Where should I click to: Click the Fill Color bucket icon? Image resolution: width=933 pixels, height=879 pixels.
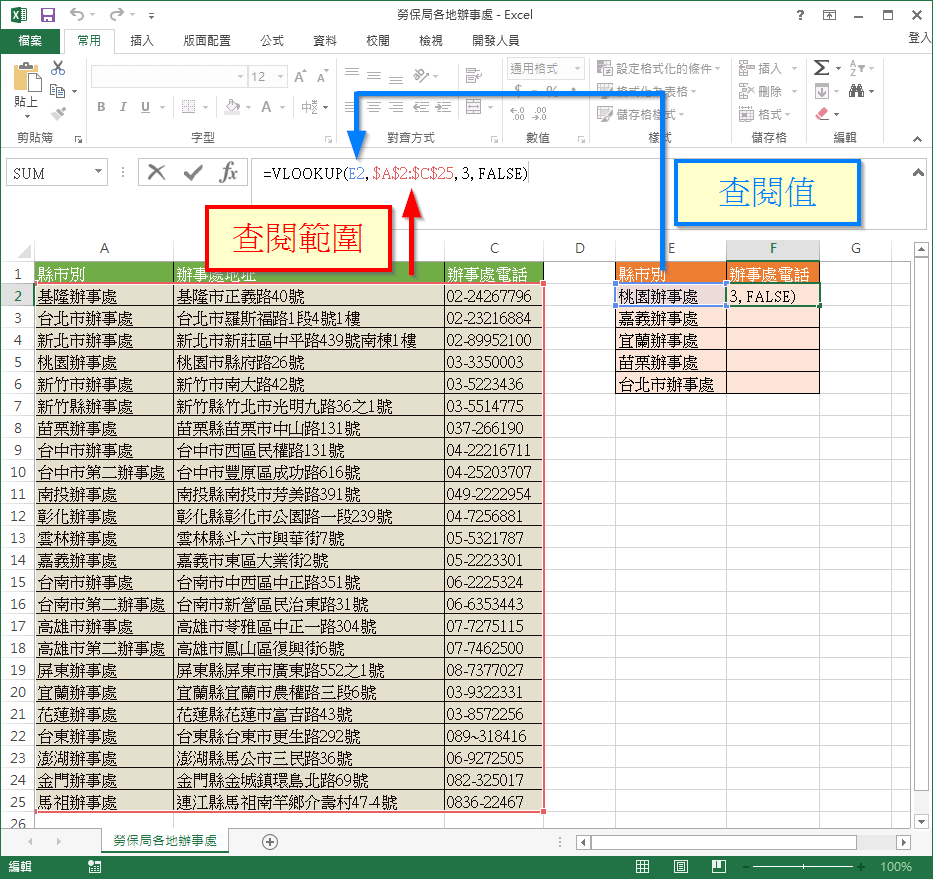pyautogui.click(x=233, y=107)
